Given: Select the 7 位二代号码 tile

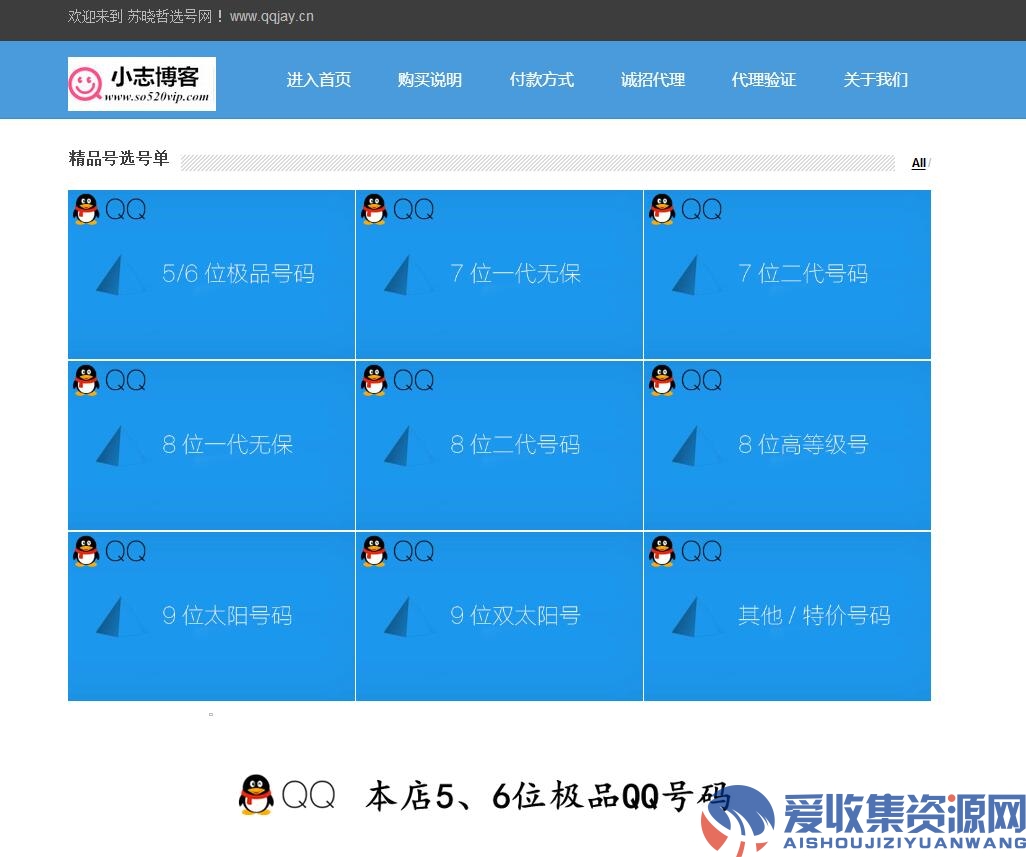Looking at the screenshot, I should 787,275.
